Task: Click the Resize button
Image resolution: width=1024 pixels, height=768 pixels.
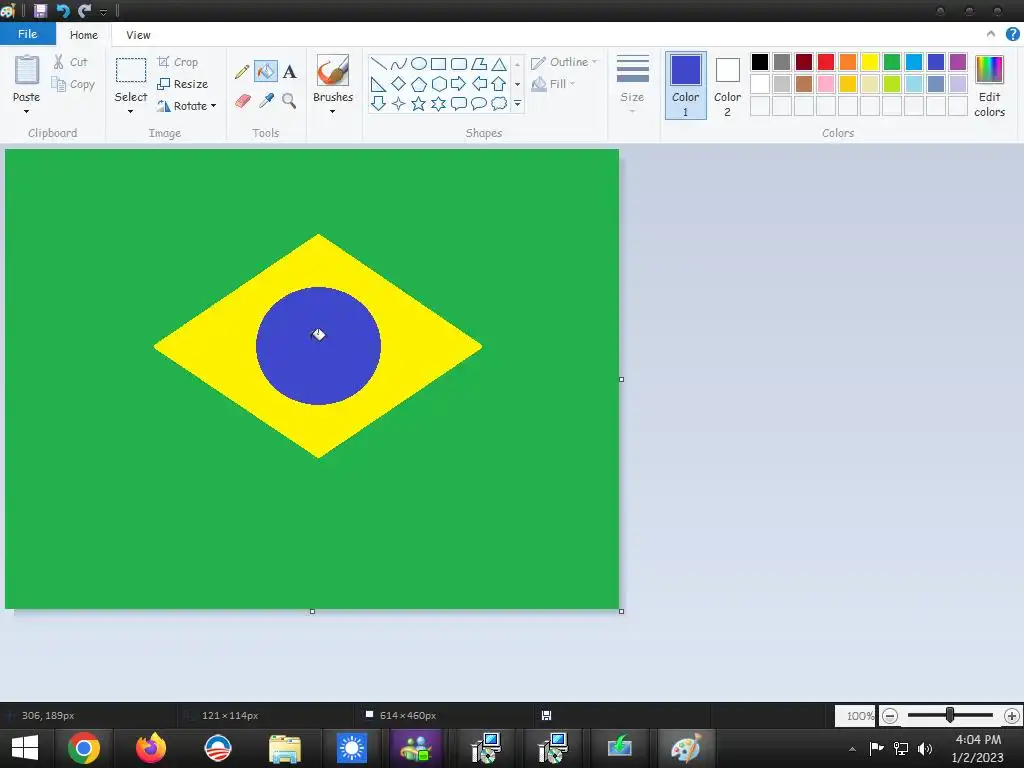Action: click(183, 84)
